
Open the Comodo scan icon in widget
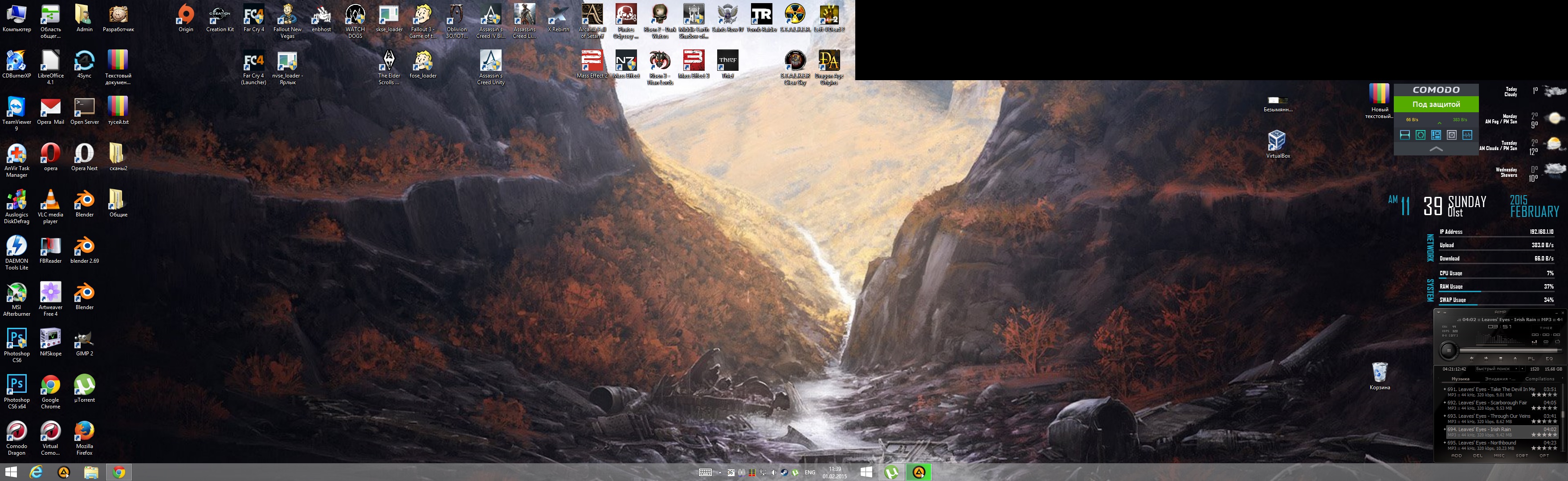coord(1405,135)
